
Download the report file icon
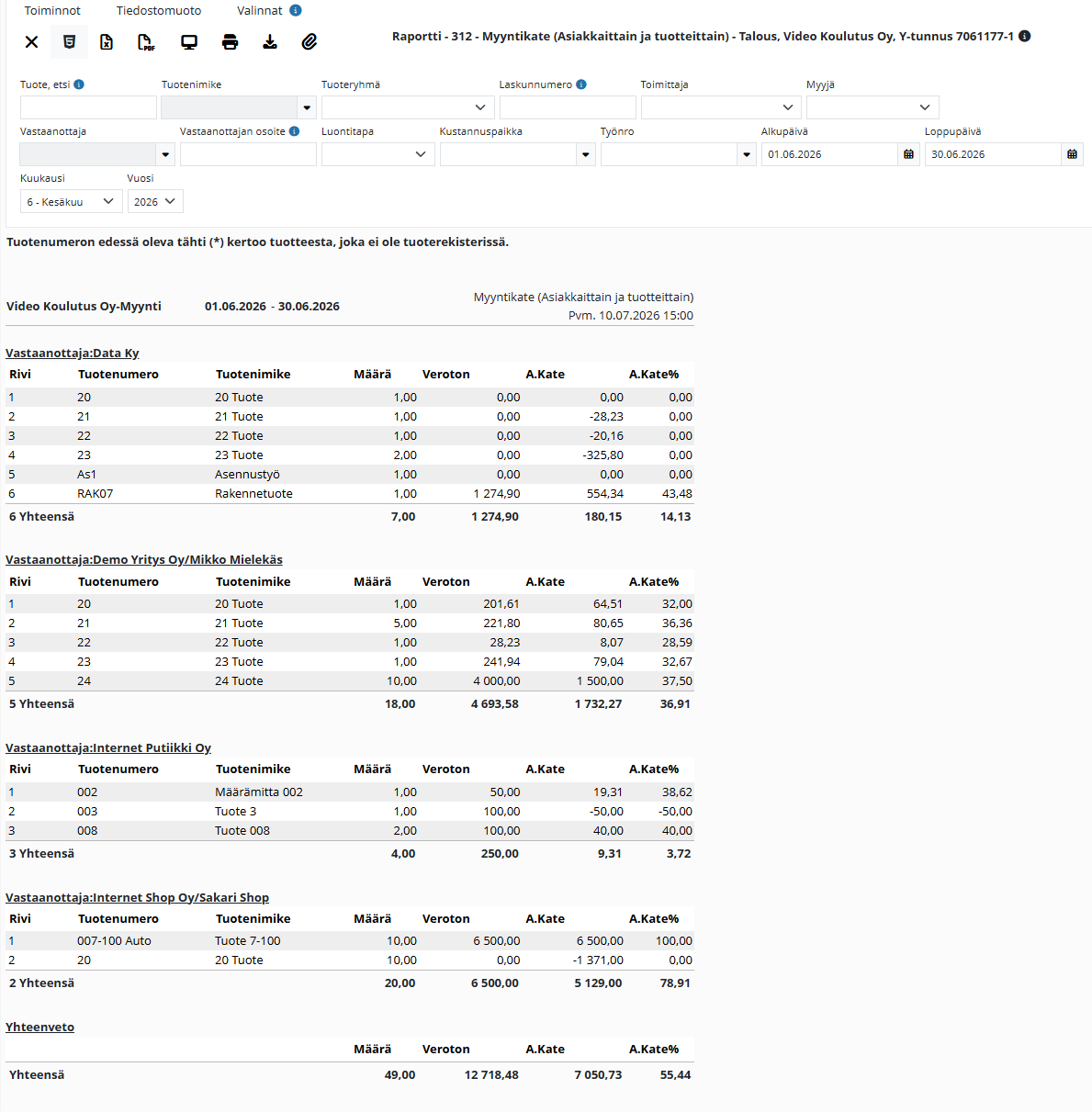[270, 42]
